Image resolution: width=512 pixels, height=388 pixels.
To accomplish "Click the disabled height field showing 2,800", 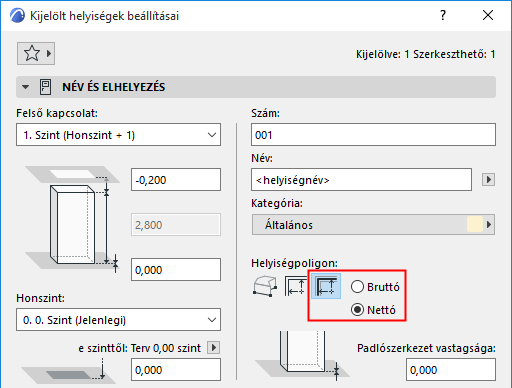I will tap(176, 225).
